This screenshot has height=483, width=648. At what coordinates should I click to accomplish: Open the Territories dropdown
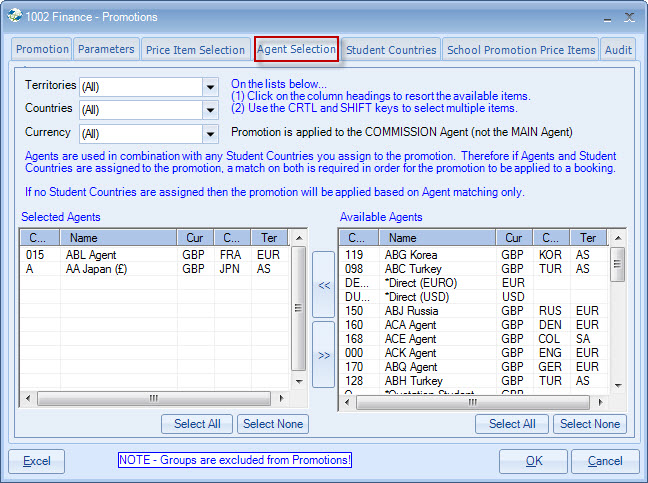(x=210, y=87)
